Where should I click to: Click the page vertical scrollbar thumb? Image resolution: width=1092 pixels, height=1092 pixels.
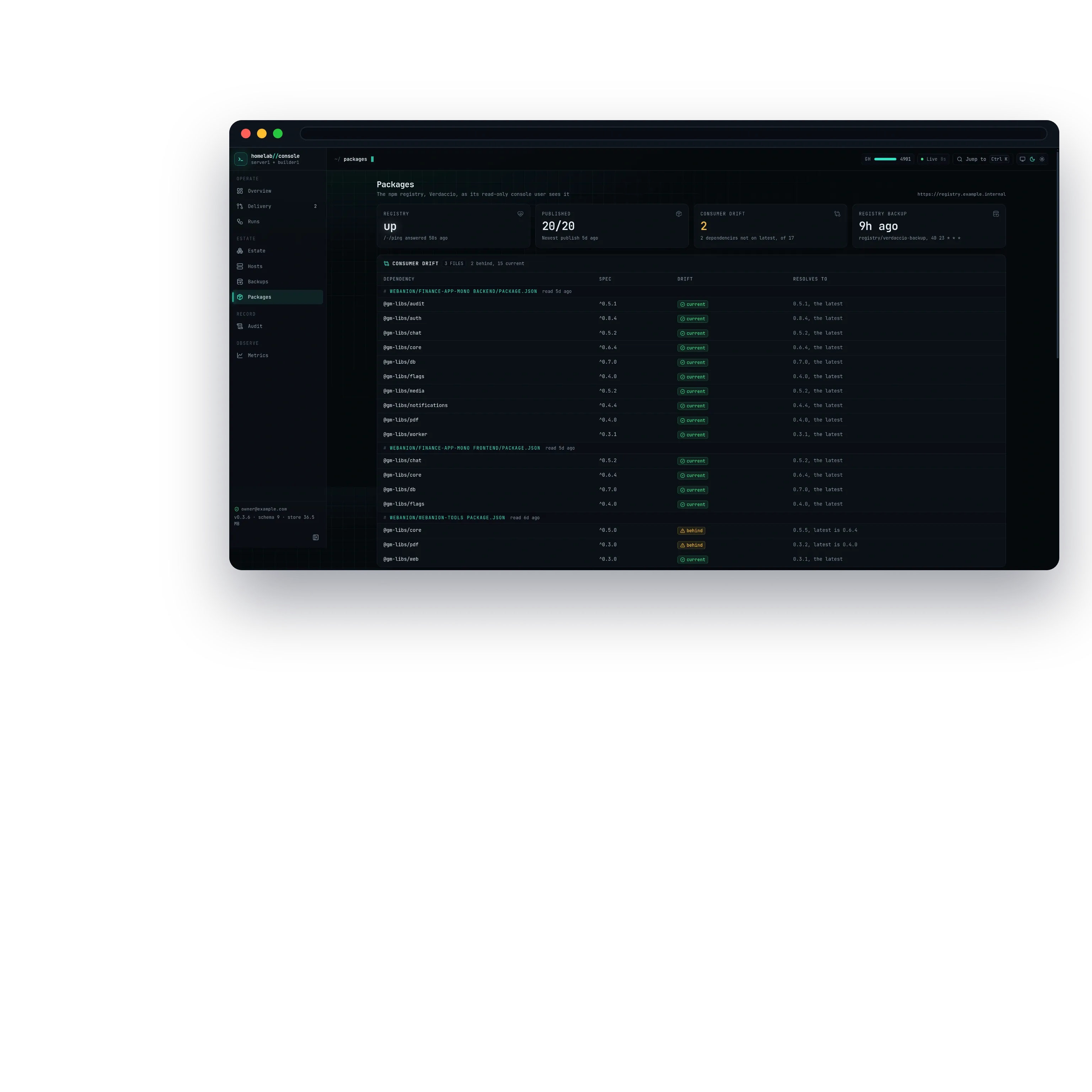pos(1057,255)
